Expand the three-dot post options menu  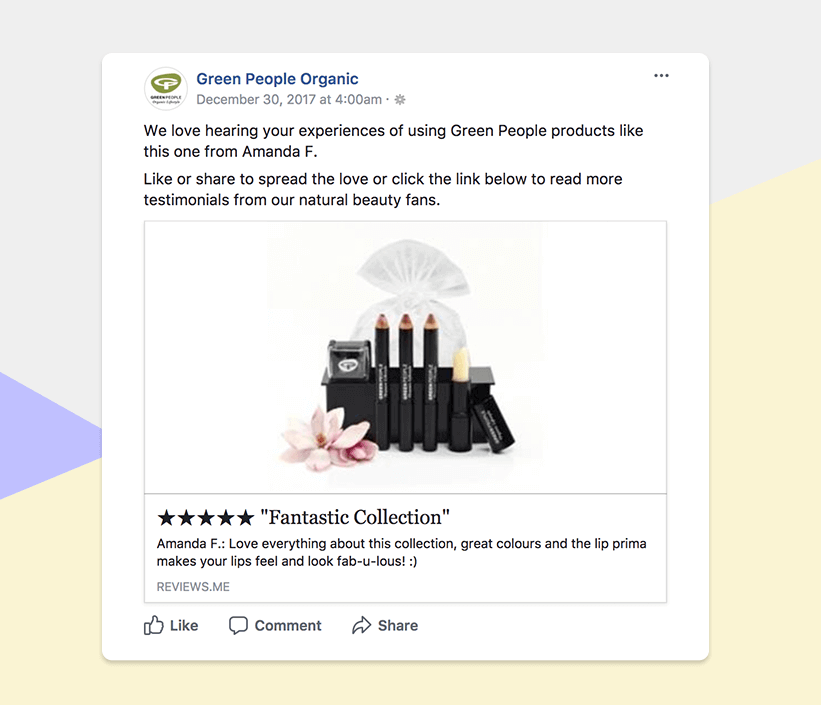click(661, 76)
